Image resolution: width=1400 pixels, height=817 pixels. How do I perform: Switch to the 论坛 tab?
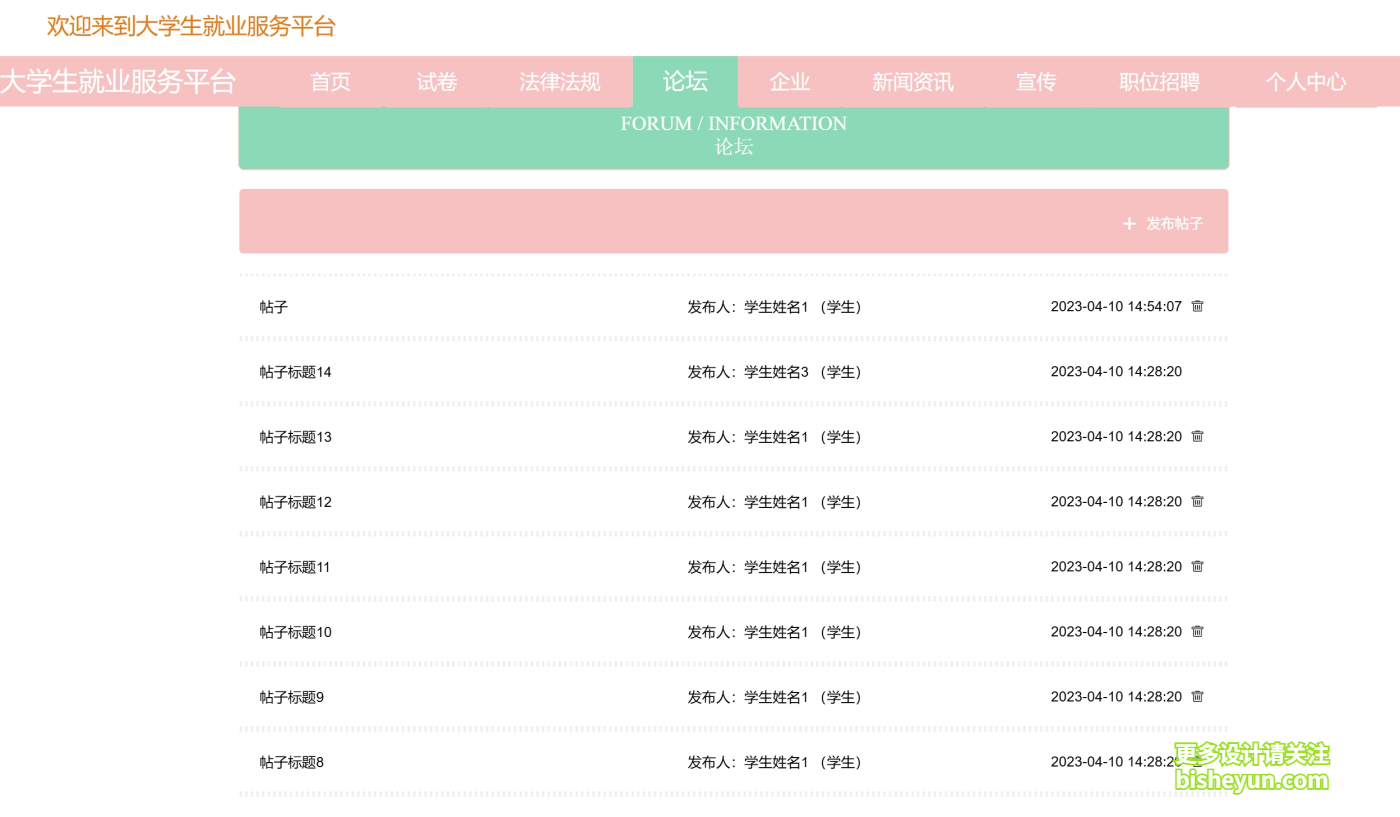685,82
